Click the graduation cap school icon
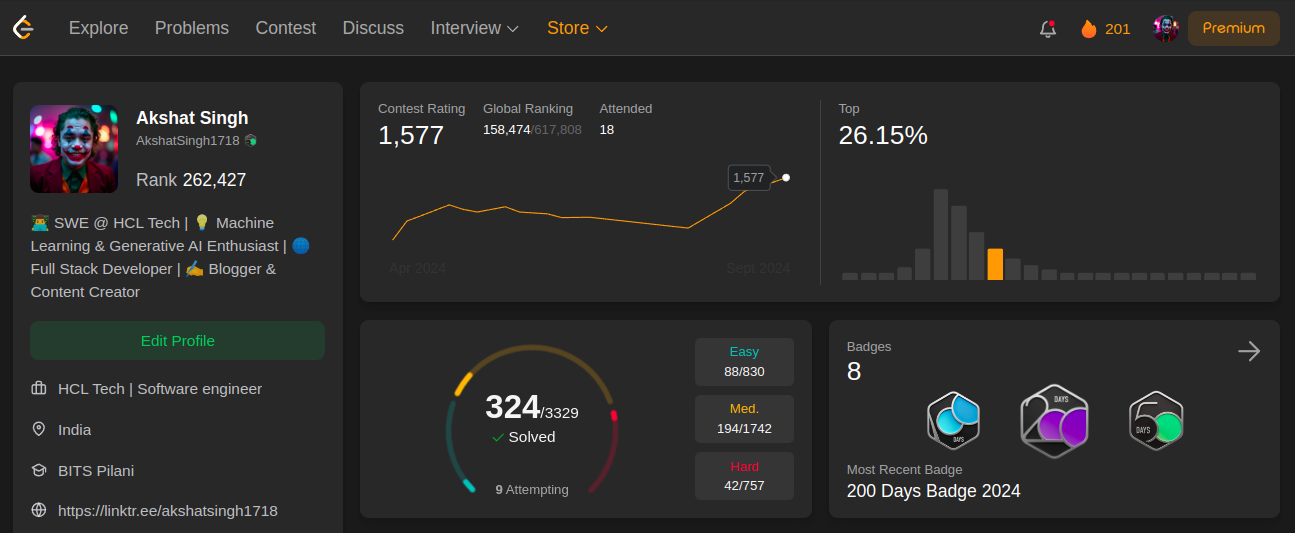 coord(39,470)
